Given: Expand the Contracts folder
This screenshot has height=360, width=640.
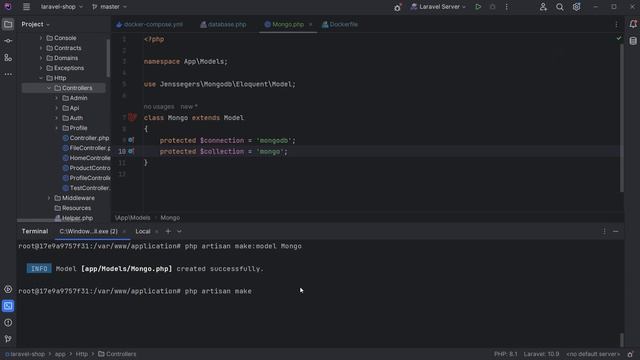Looking at the screenshot, I should click(41, 48).
